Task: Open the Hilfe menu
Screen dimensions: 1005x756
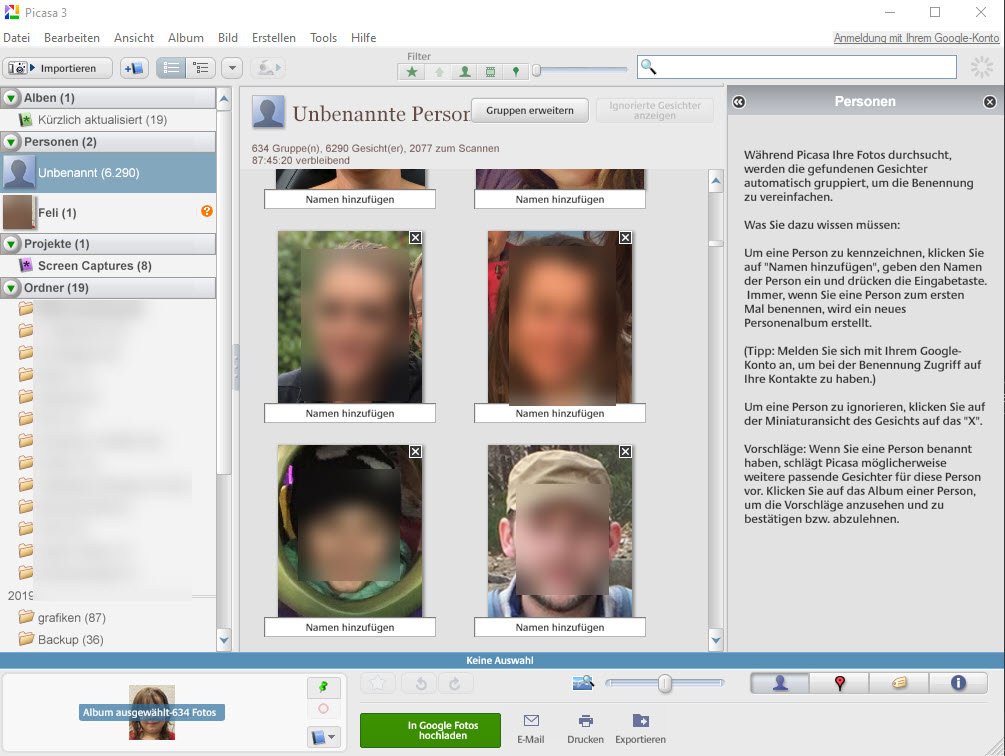Action: [x=363, y=38]
